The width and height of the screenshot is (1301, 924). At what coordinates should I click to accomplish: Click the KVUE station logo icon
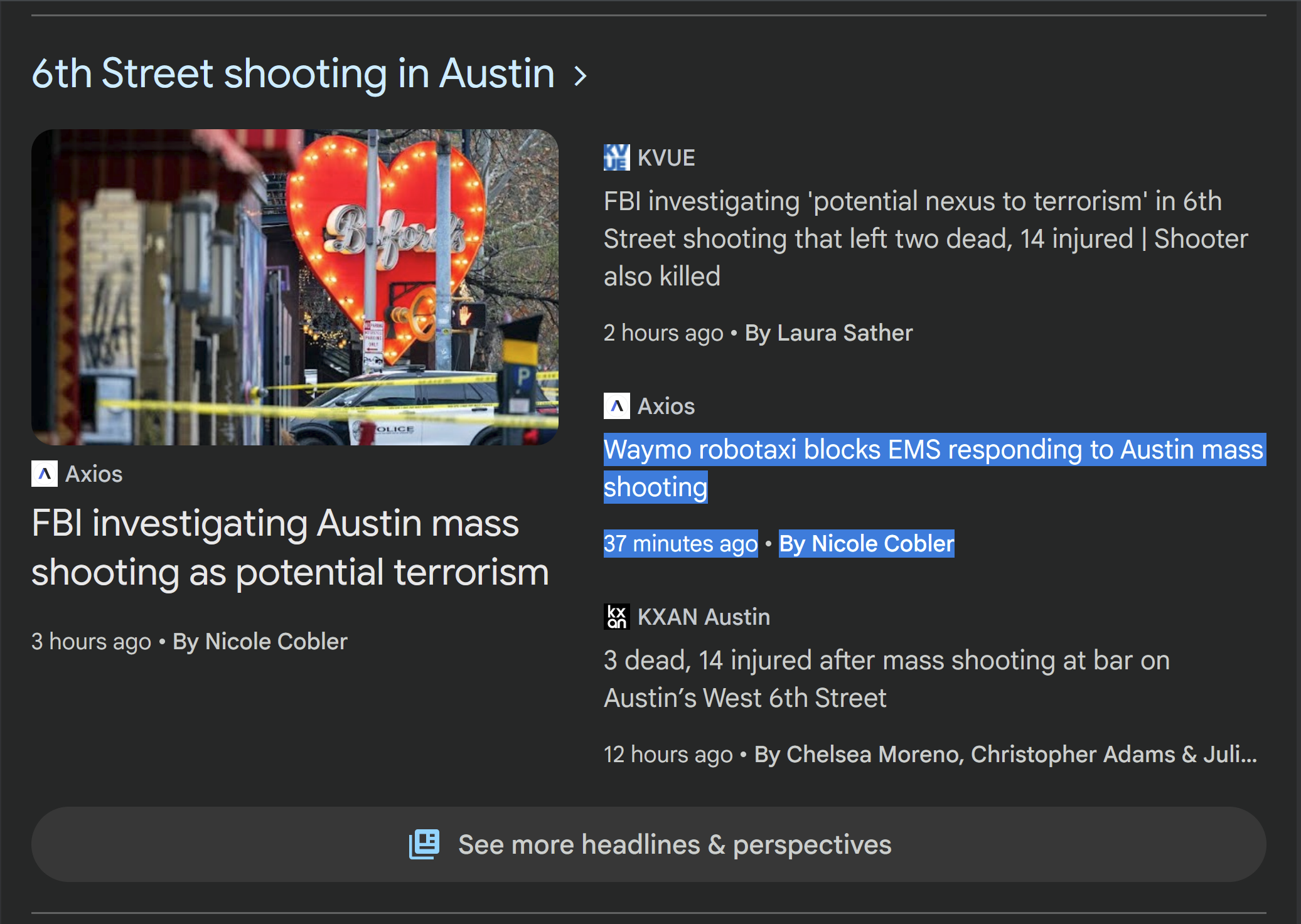coord(616,157)
